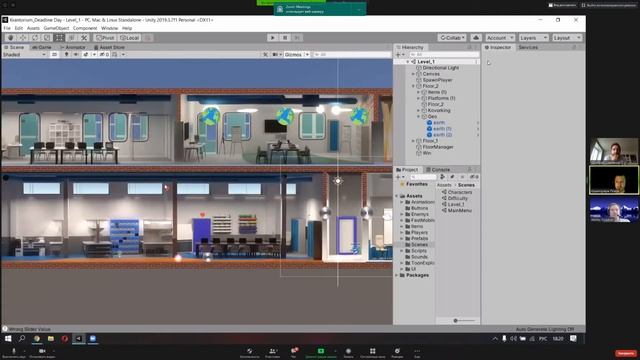This screenshot has height=360, width=640.
Task: Open cloud services icon
Action: coord(476,38)
